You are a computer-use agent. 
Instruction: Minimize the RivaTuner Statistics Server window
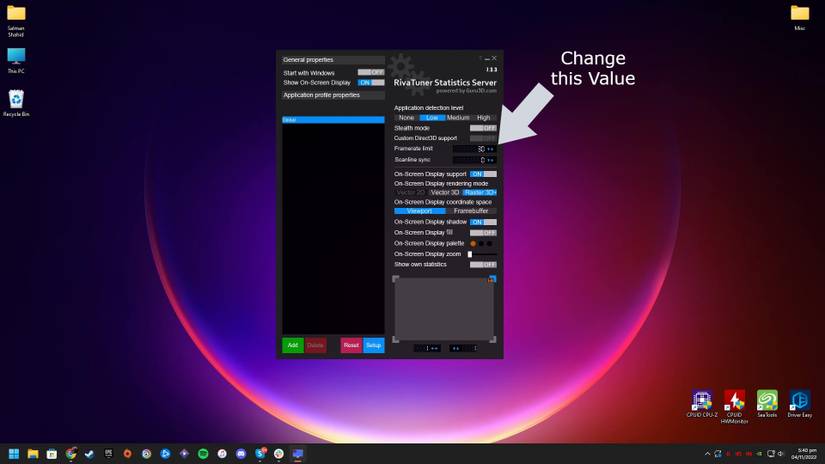tap(487, 58)
